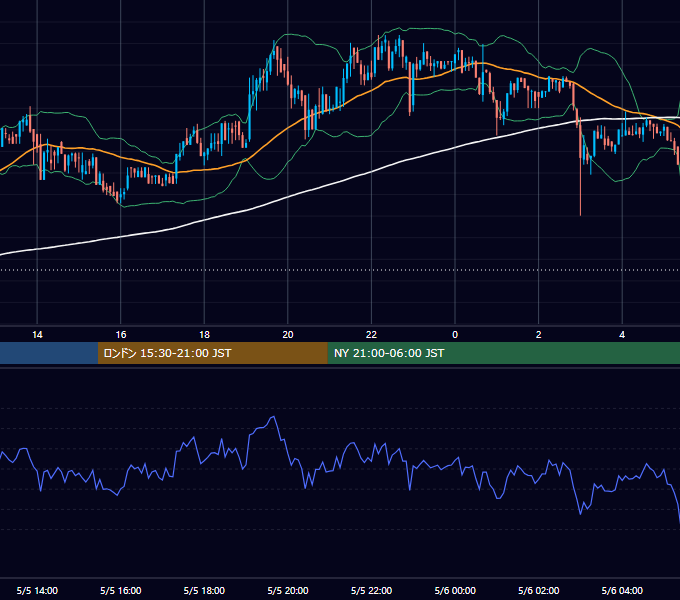Click the 5/6 00:00 label on the lower axis
The image size is (680, 600).
455,590
